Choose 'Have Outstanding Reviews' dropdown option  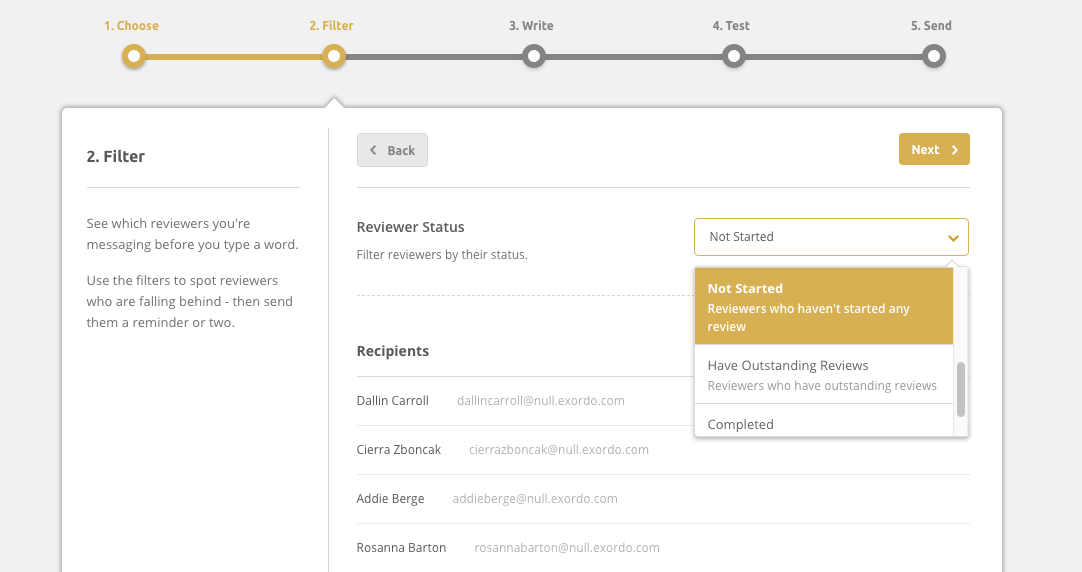click(x=824, y=374)
